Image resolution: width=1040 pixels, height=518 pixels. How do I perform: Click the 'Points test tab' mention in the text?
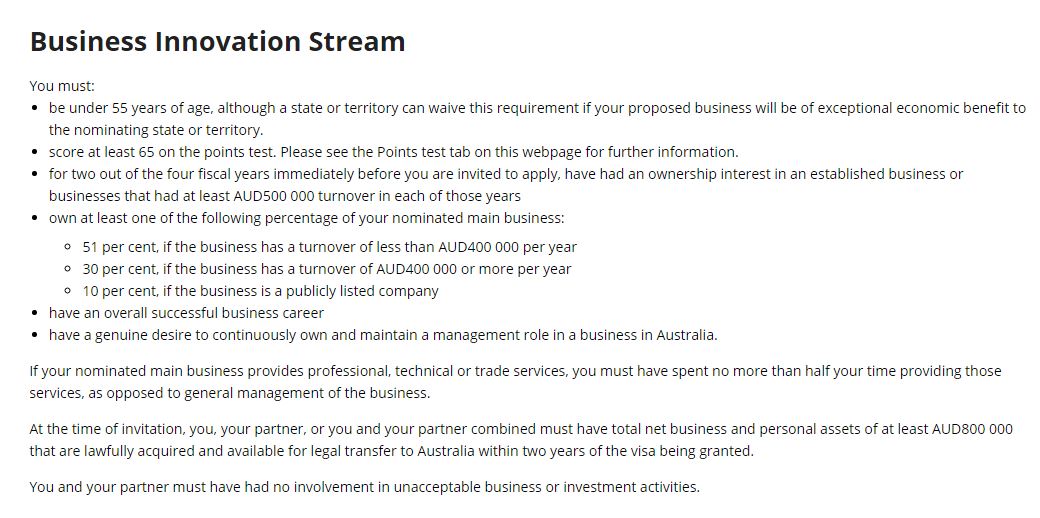[x=424, y=152]
